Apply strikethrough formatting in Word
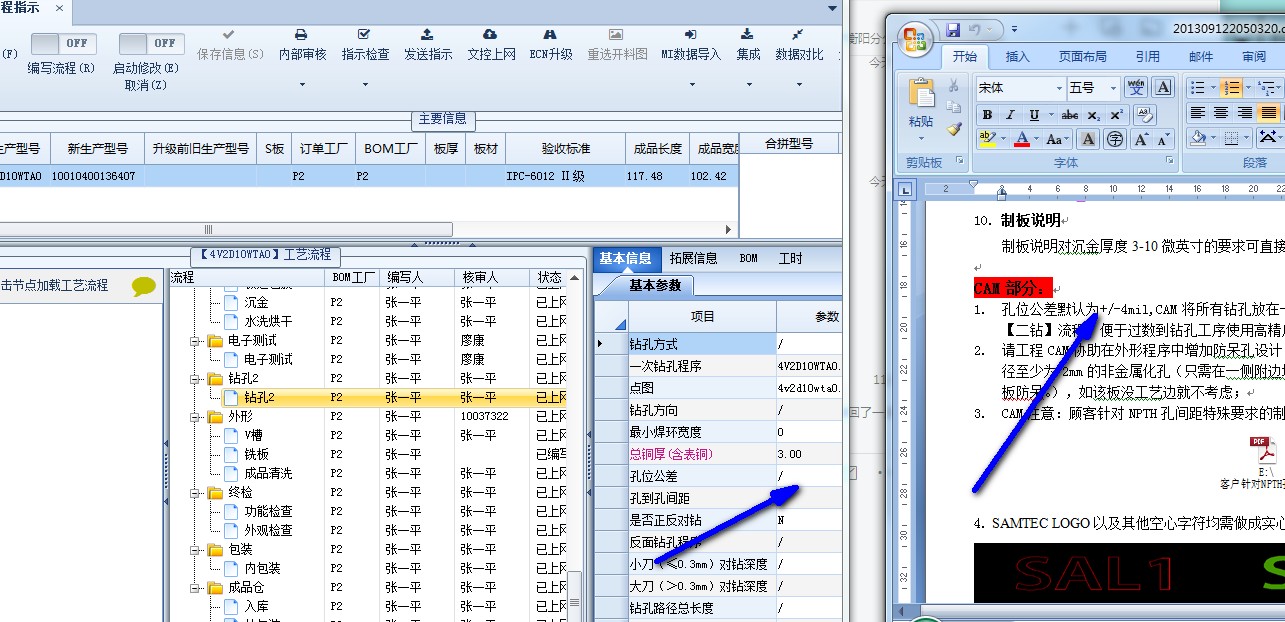Screen dimensions: 1285x622 1070,115
